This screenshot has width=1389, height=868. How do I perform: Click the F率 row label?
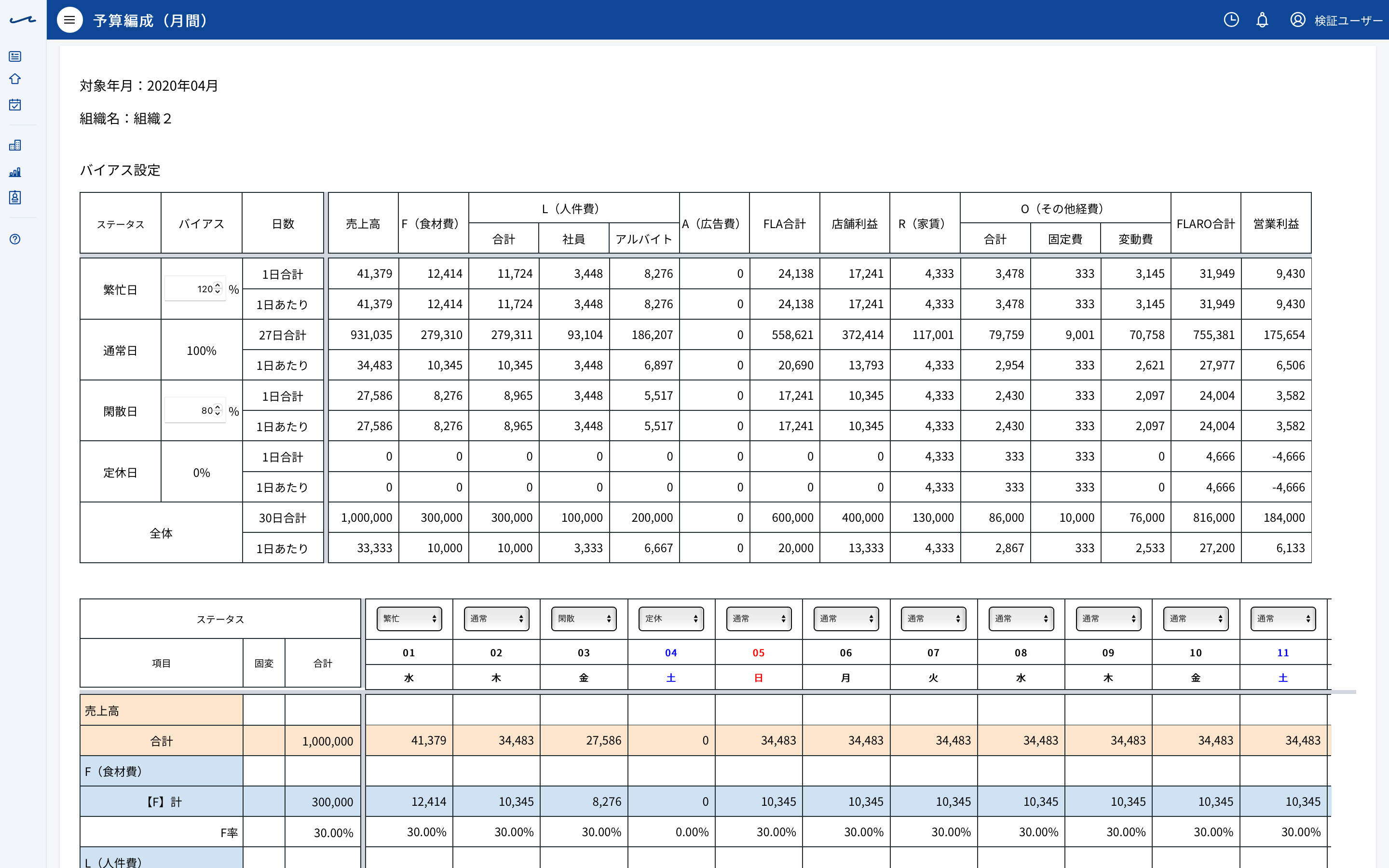161,832
